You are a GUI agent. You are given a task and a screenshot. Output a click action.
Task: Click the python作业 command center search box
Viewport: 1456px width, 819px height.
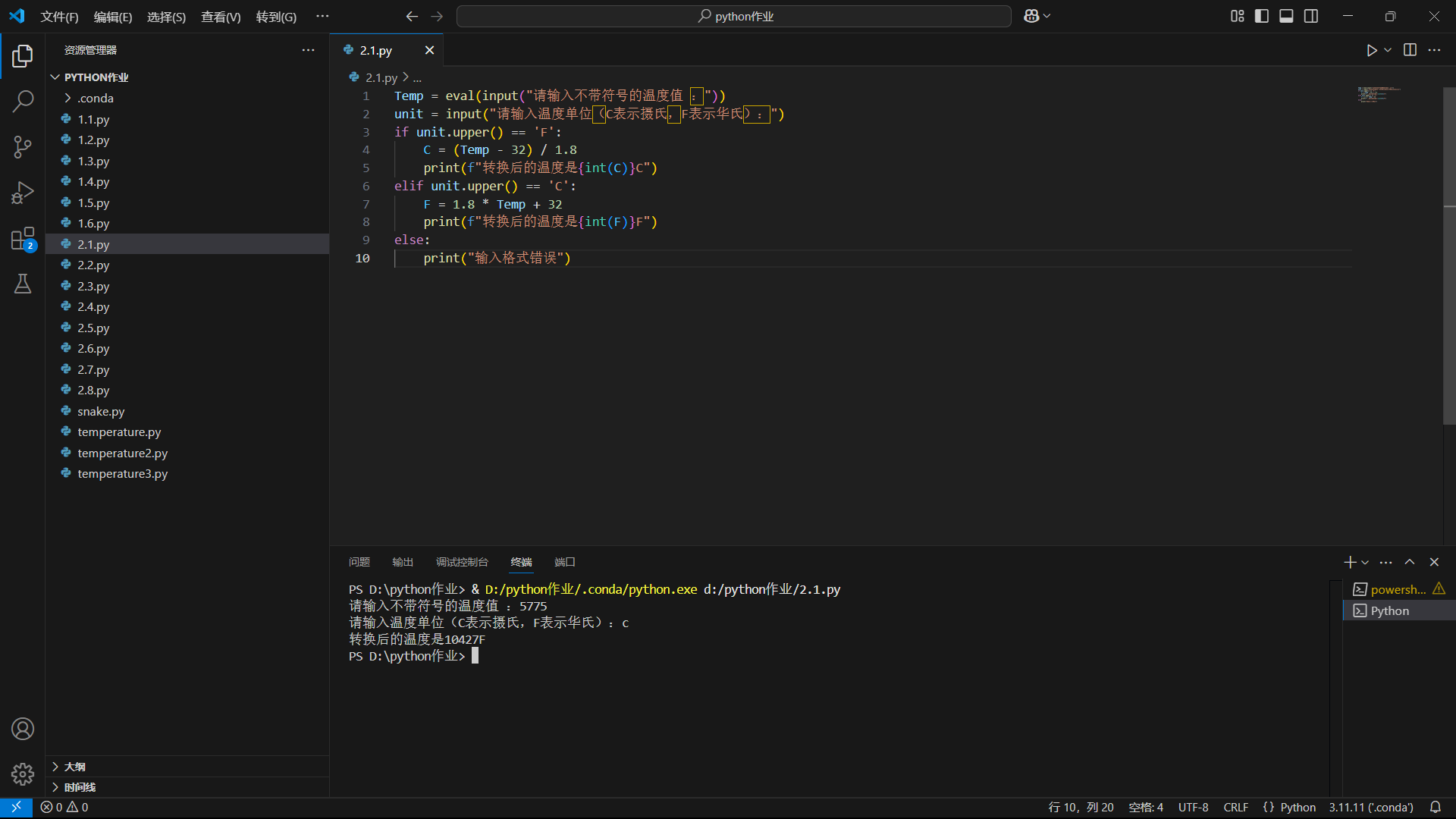(734, 16)
